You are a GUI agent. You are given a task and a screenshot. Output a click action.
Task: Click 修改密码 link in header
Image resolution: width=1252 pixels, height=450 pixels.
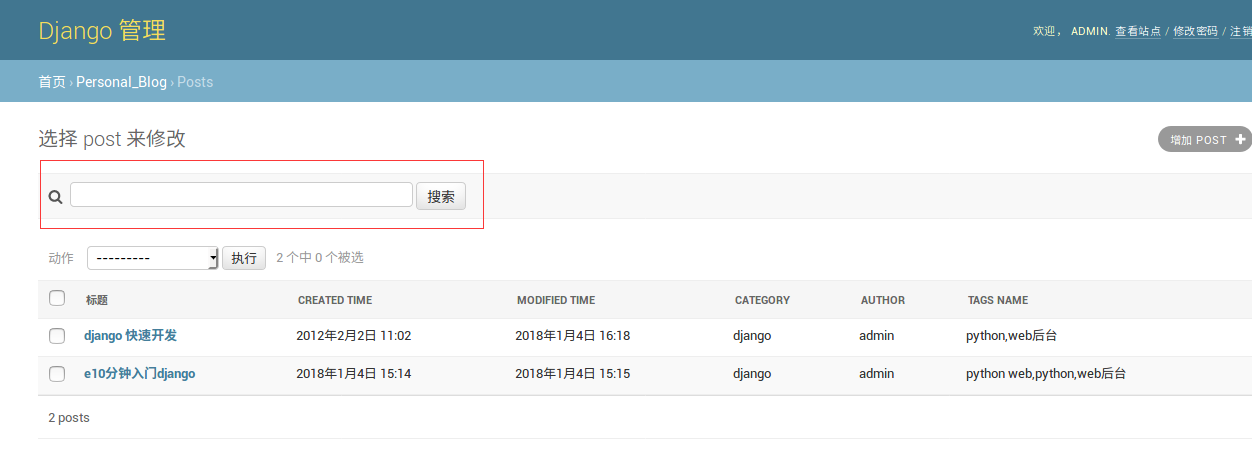[x=1195, y=32]
